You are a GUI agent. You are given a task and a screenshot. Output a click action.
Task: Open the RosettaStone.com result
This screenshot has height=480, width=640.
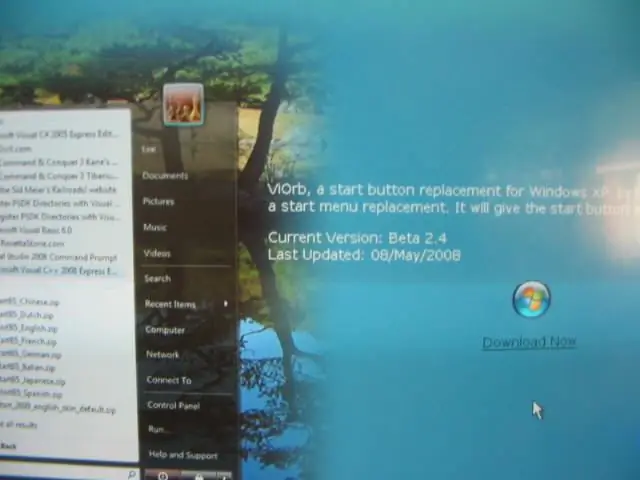(x=32, y=243)
